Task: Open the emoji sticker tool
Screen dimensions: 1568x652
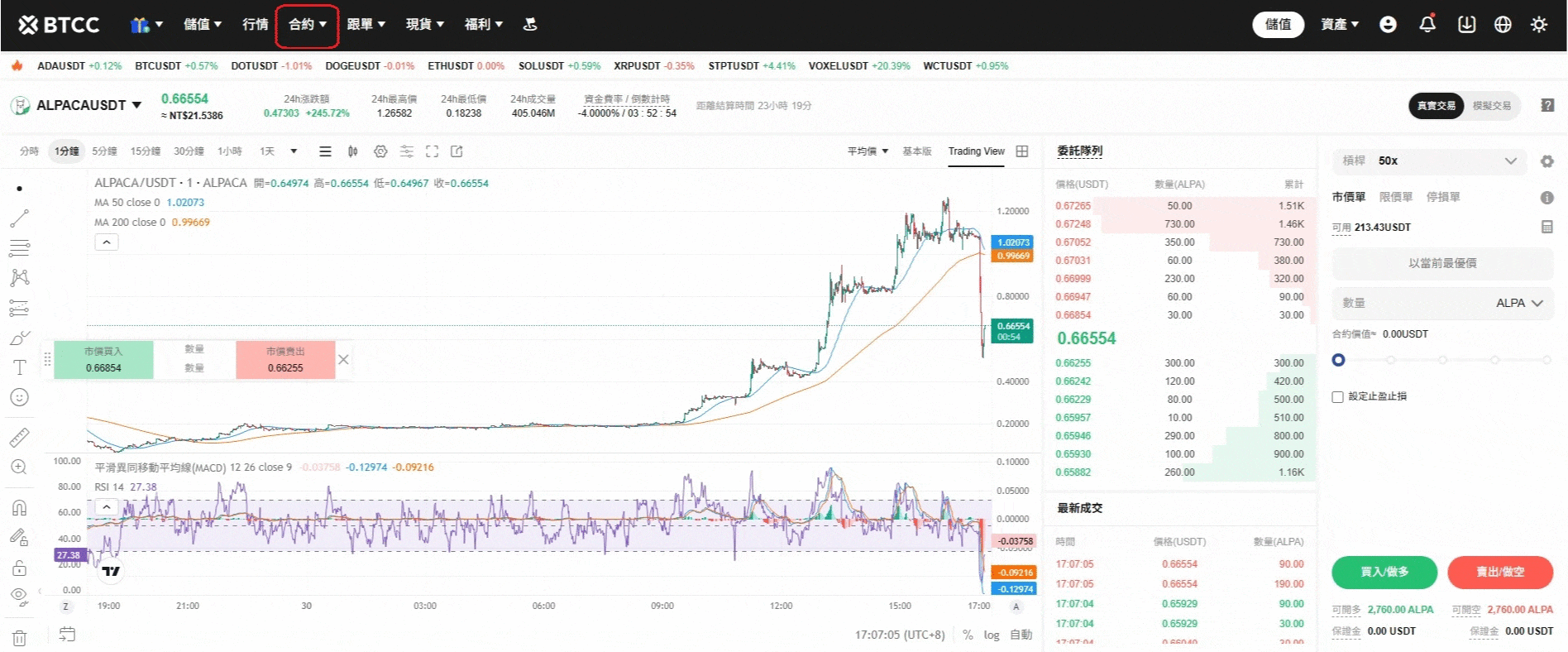Action: pyautogui.click(x=19, y=397)
